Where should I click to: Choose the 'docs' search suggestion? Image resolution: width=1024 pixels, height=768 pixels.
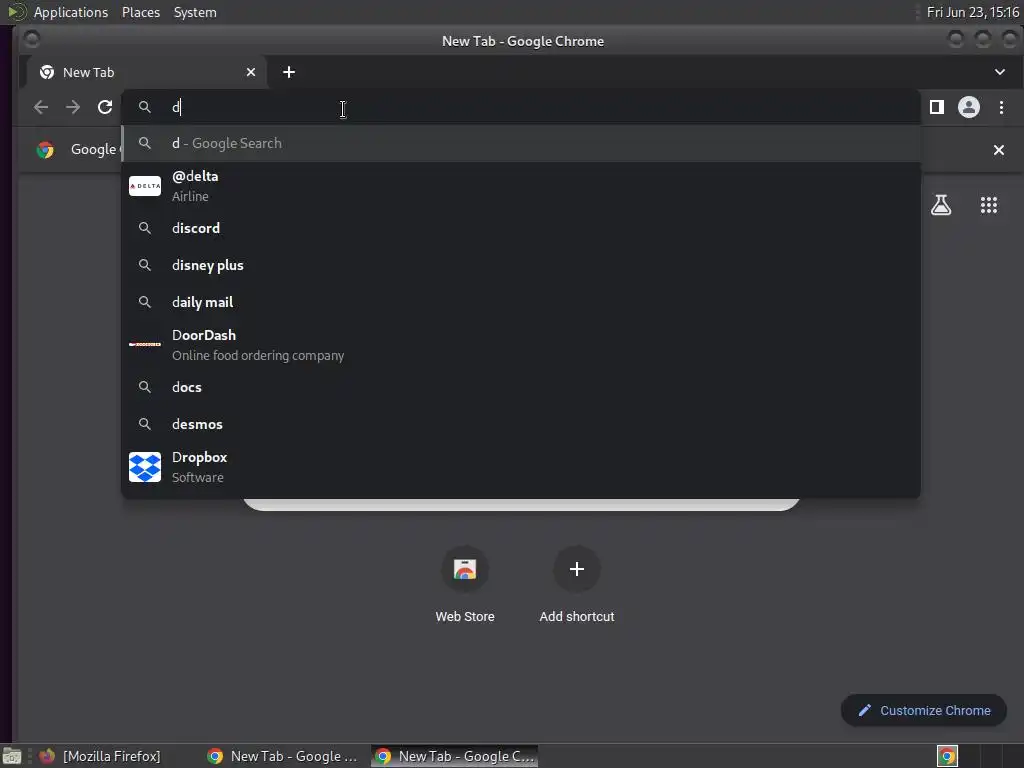[520, 387]
